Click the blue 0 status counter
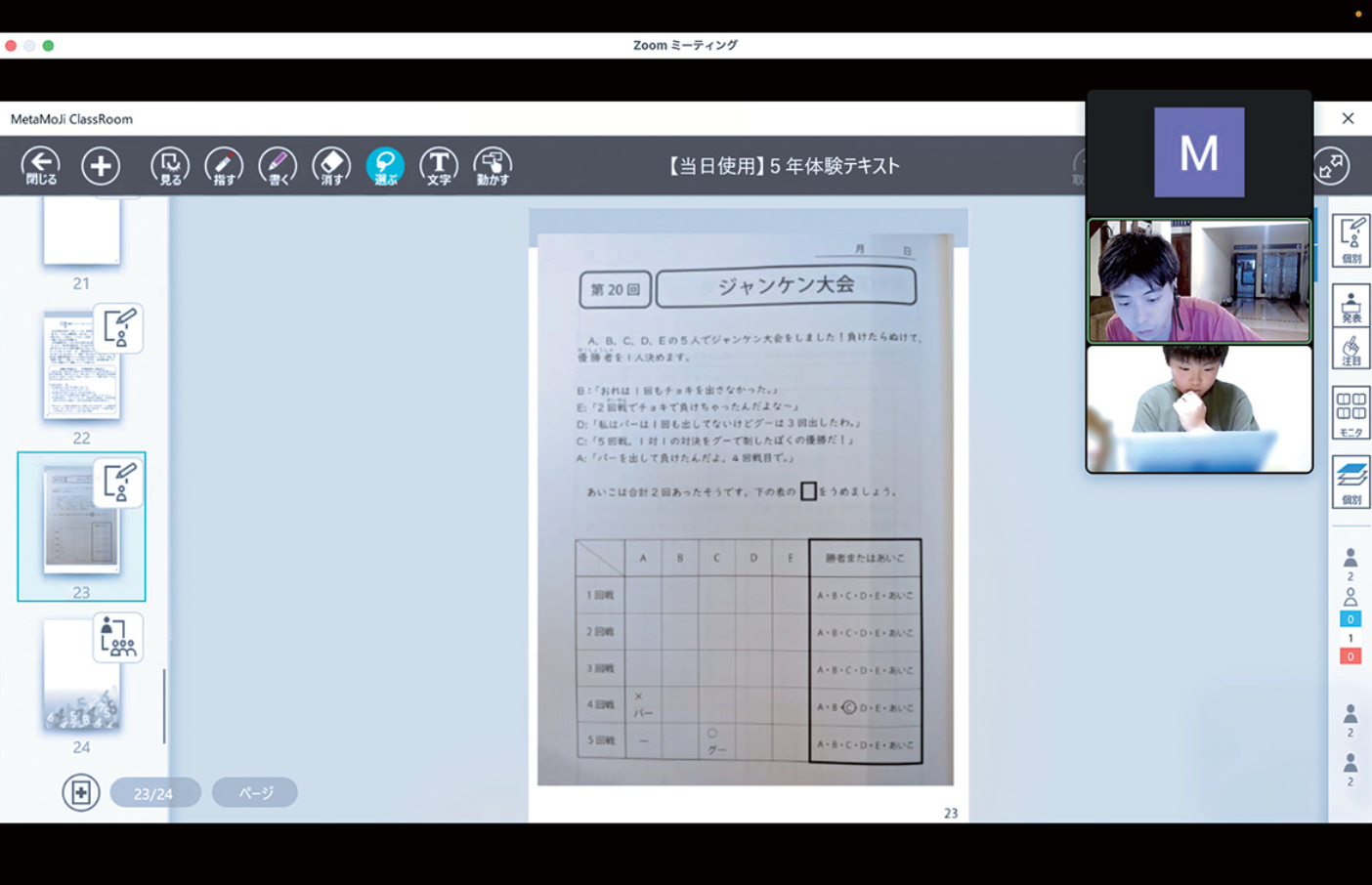 pyautogui.click(x=1351, y=619)
